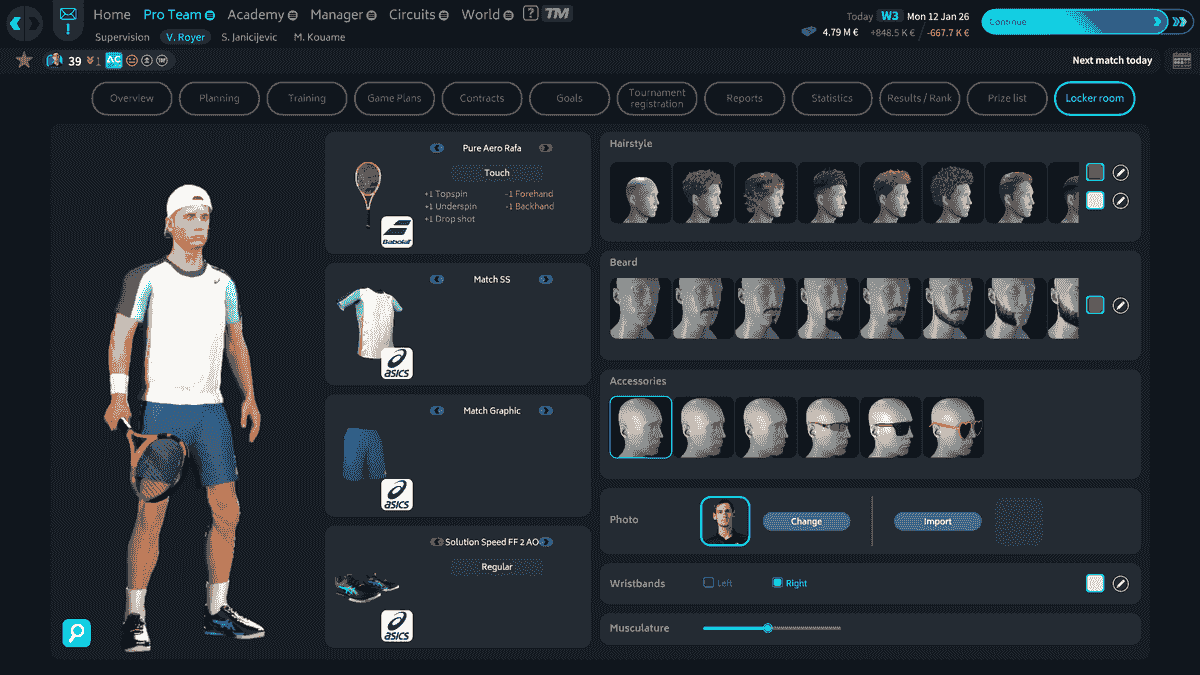1200x675 pixels.
Task: Click the Asics logo under the shirt
Action: coord(397,364)
